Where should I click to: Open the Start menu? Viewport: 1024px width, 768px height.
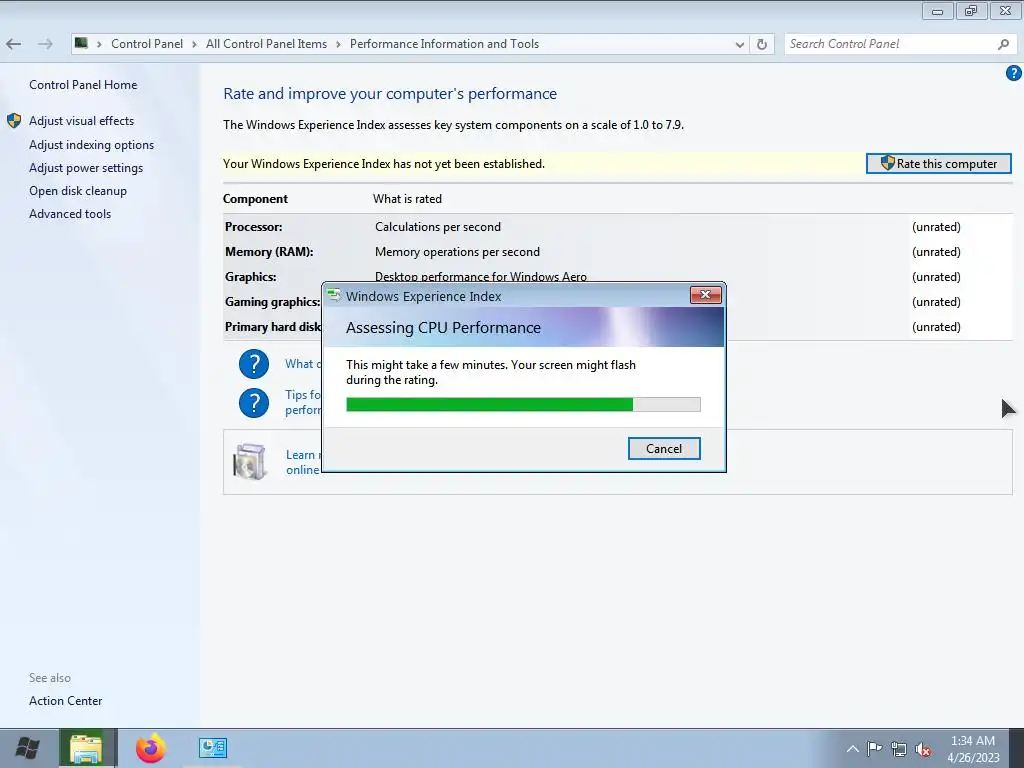coord(27,748)
